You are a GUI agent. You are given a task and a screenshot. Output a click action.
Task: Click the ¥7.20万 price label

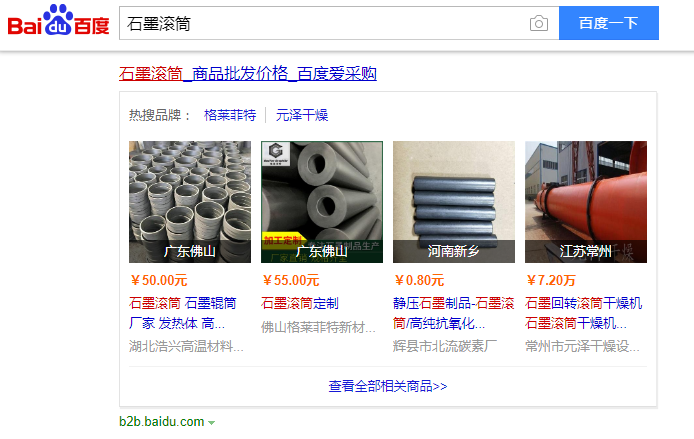[x=551, y=280]
